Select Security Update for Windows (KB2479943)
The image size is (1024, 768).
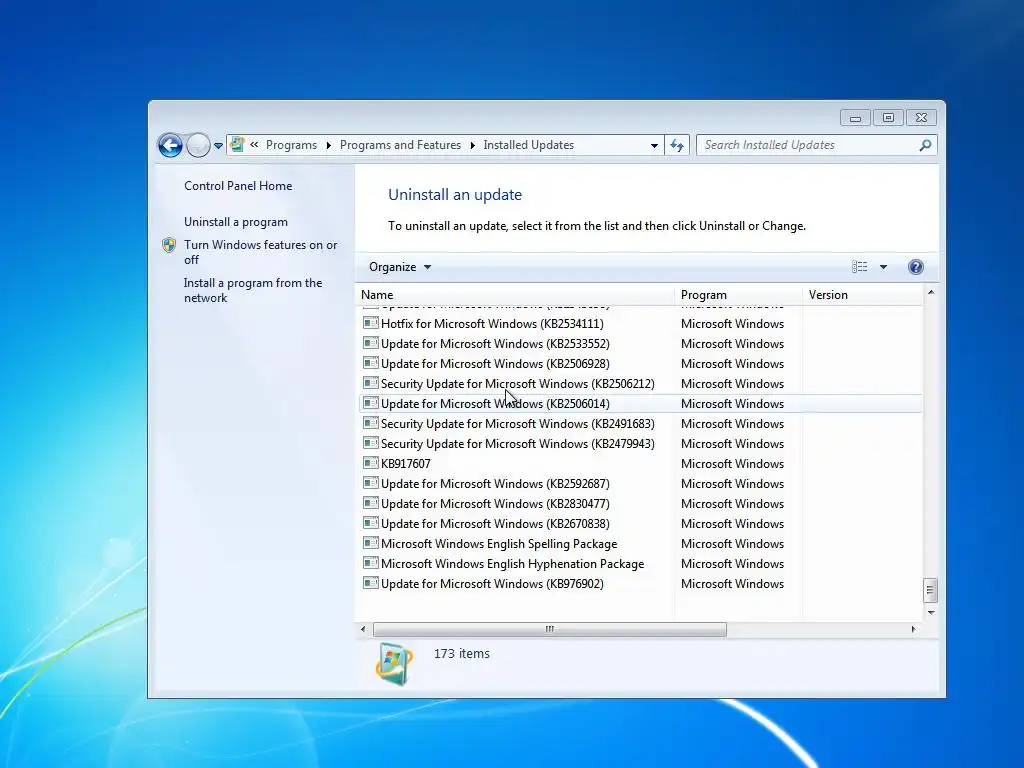pos(517,444)
